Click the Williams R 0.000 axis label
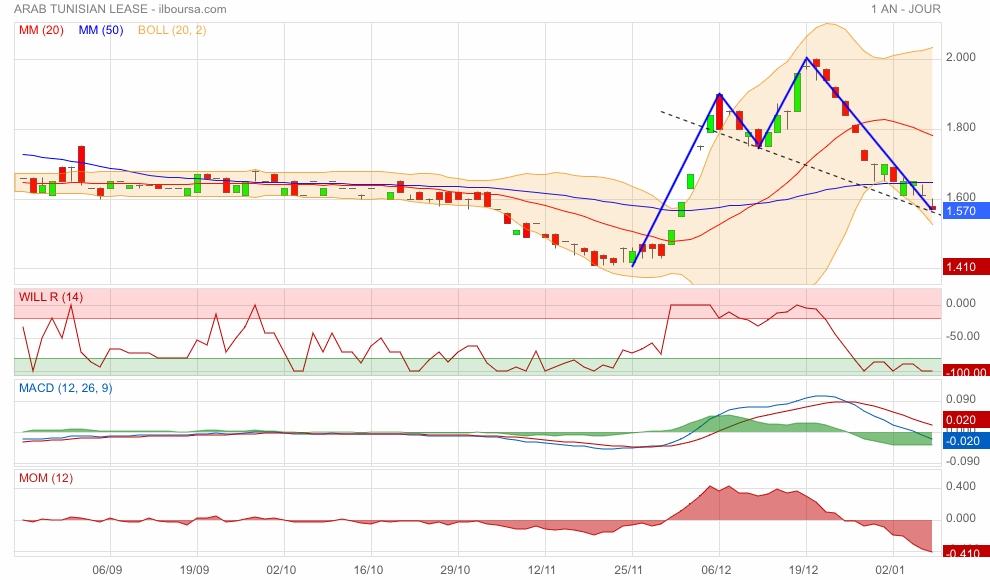Image resolution: width=990 pixels, height=580 pixels. tap(960, 303)
